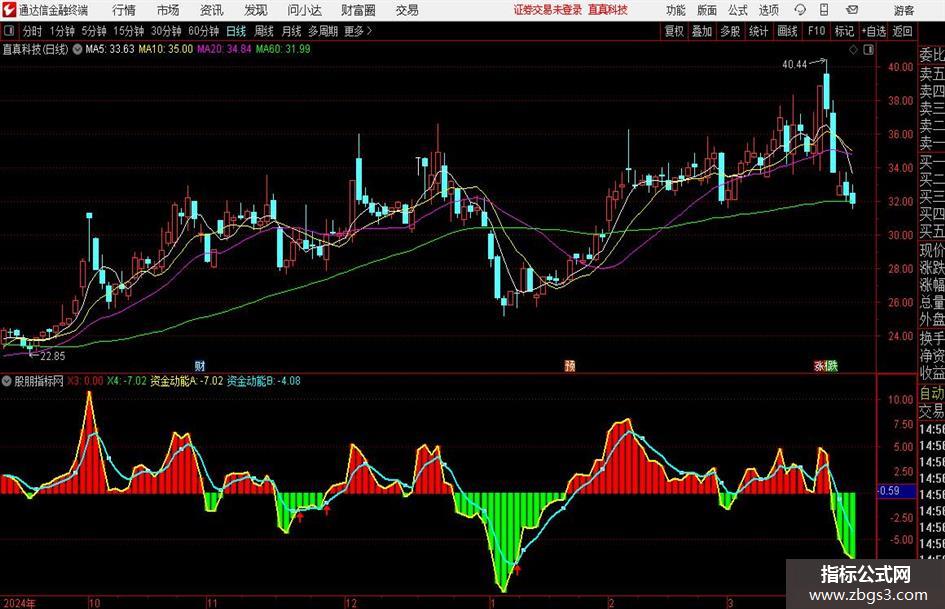Click the 画线 drawing button
The height and width of the screenshot is (609, 945).
787,31
